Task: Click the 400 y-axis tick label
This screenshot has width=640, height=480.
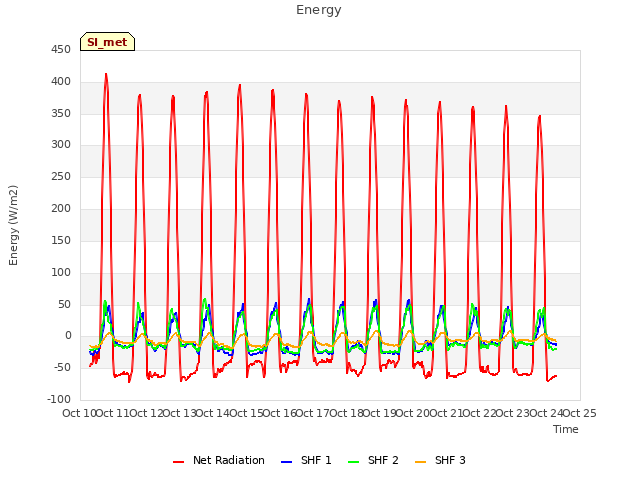Action: [x=61, y=82]
